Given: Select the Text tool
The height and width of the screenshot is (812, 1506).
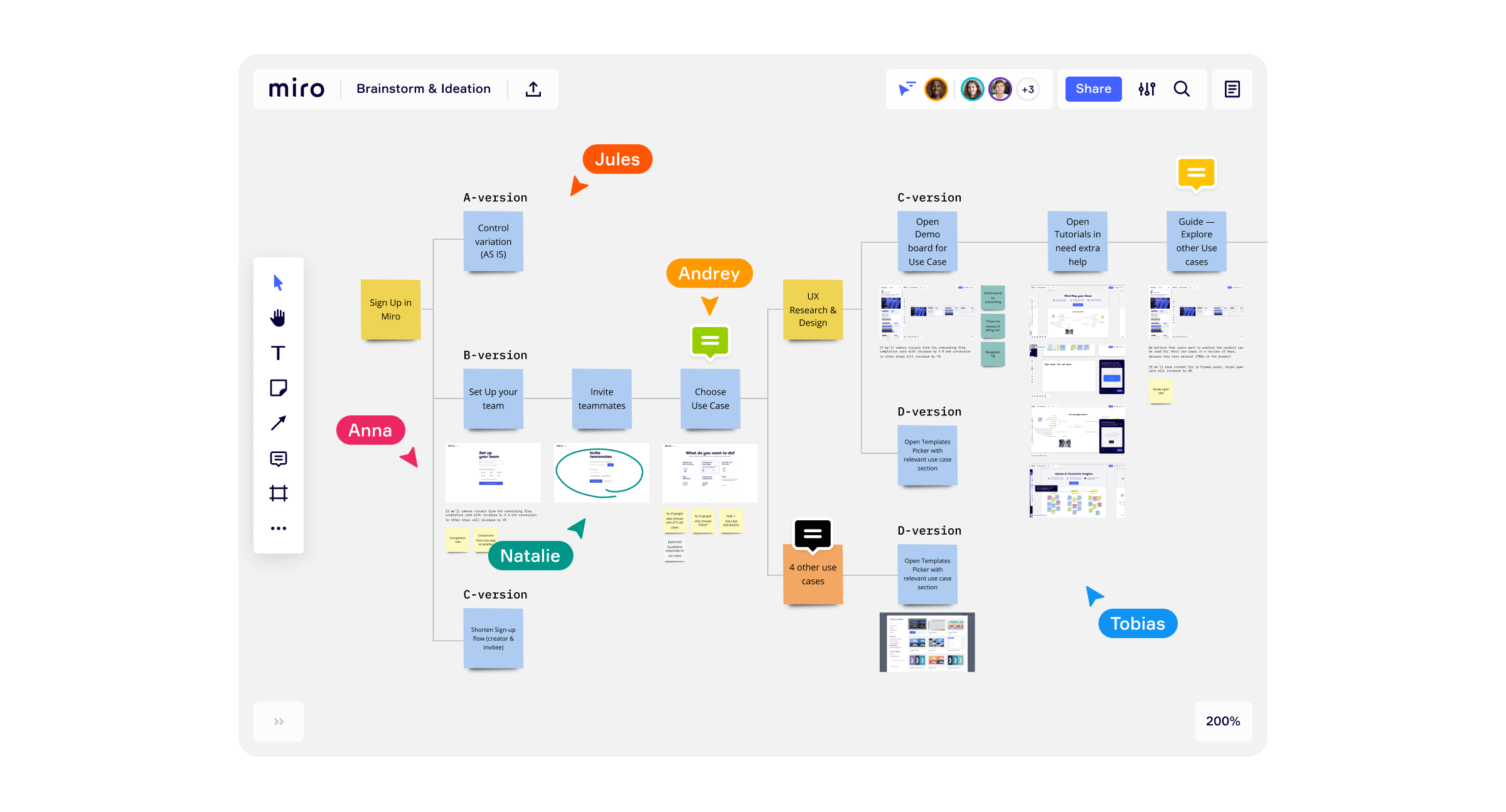Looking at the screenshot, I should click(x=278, y=353).
